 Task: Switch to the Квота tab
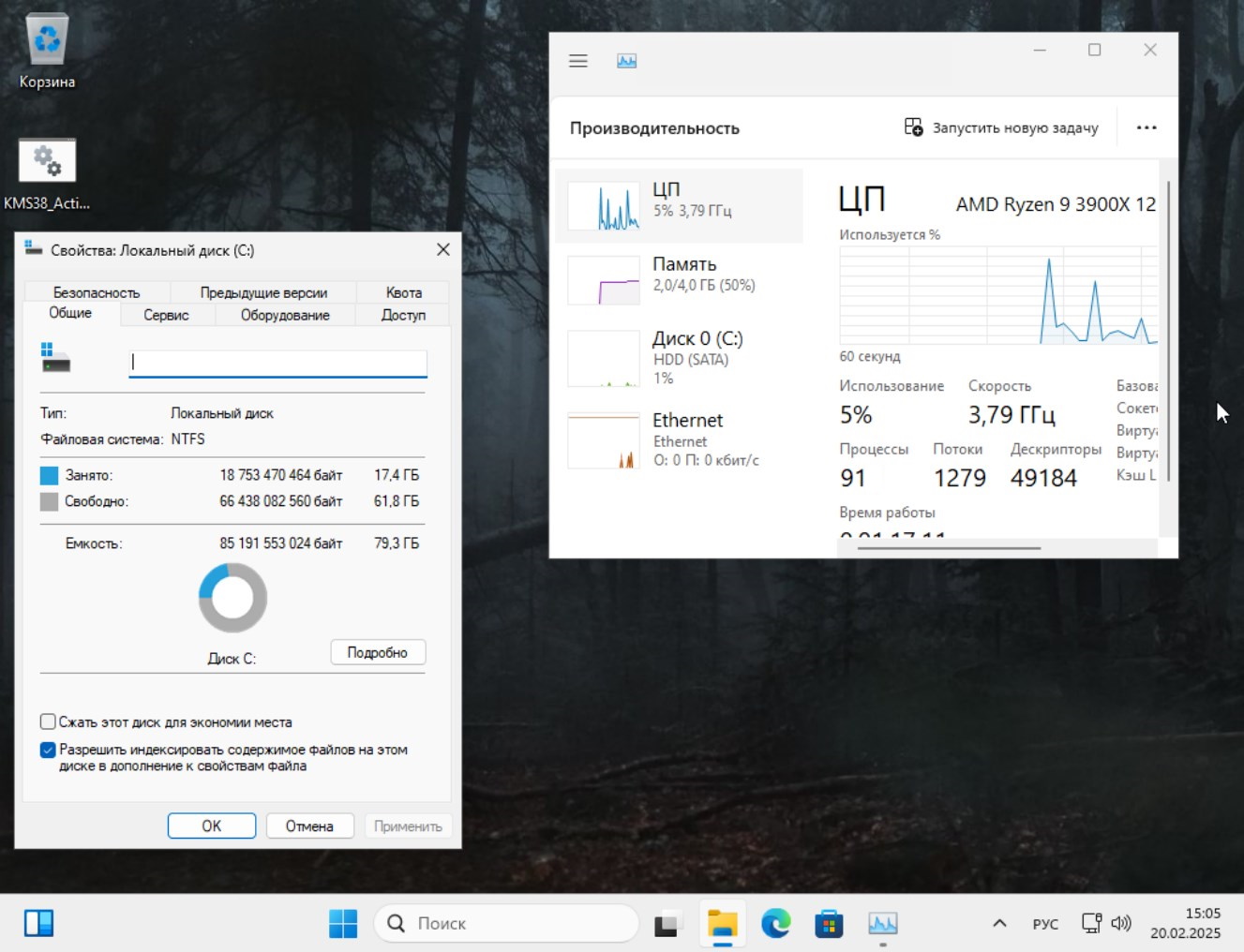(404, 292)
